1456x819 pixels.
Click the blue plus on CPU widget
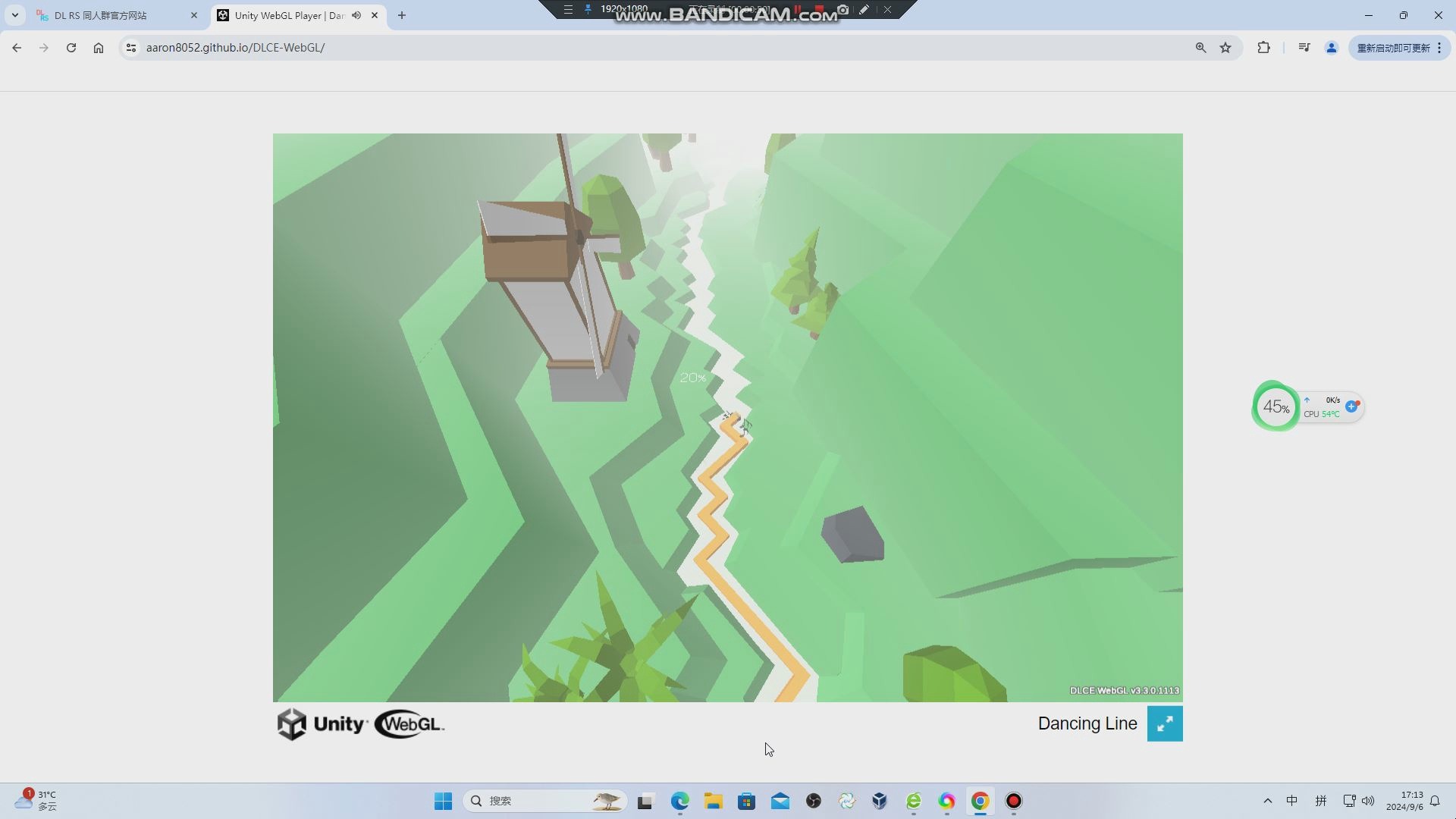(1351, 406)
